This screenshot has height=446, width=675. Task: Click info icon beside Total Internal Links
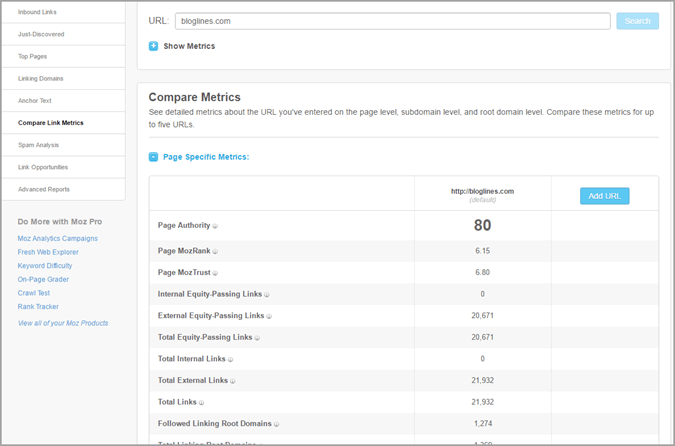[230, 359]
